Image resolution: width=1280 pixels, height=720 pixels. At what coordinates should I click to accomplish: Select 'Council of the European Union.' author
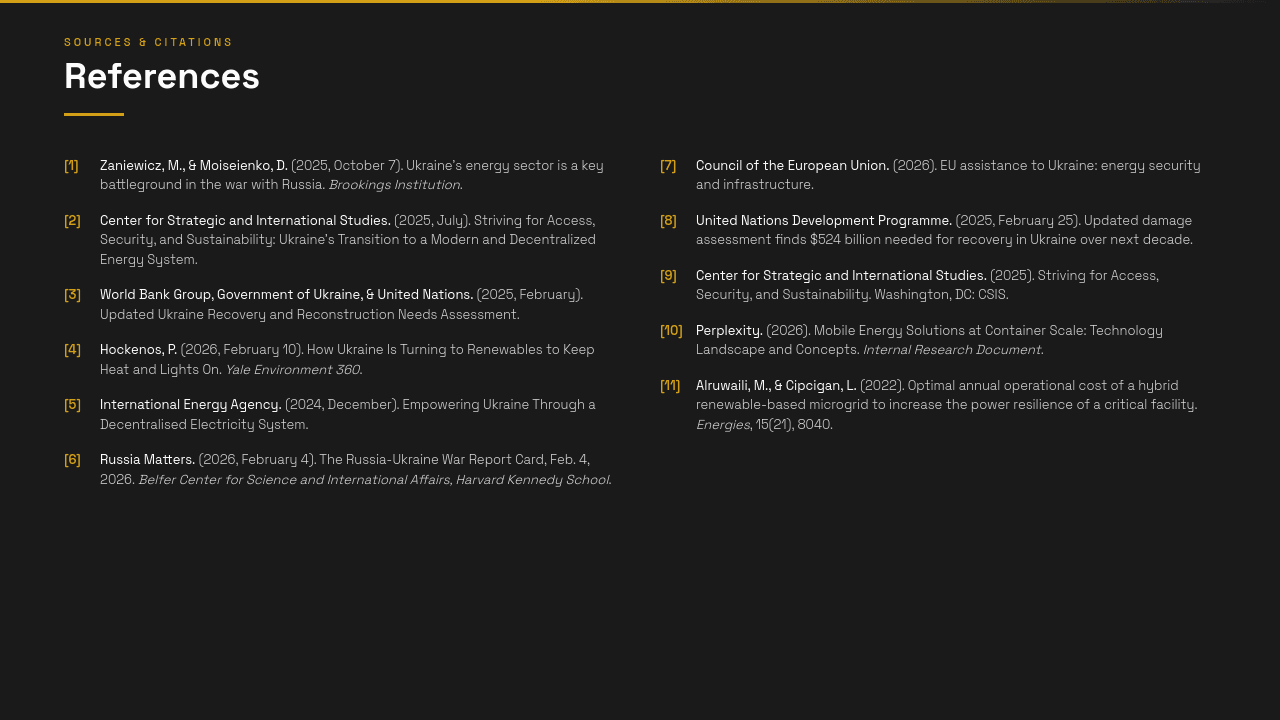click(x=792, y=166)
